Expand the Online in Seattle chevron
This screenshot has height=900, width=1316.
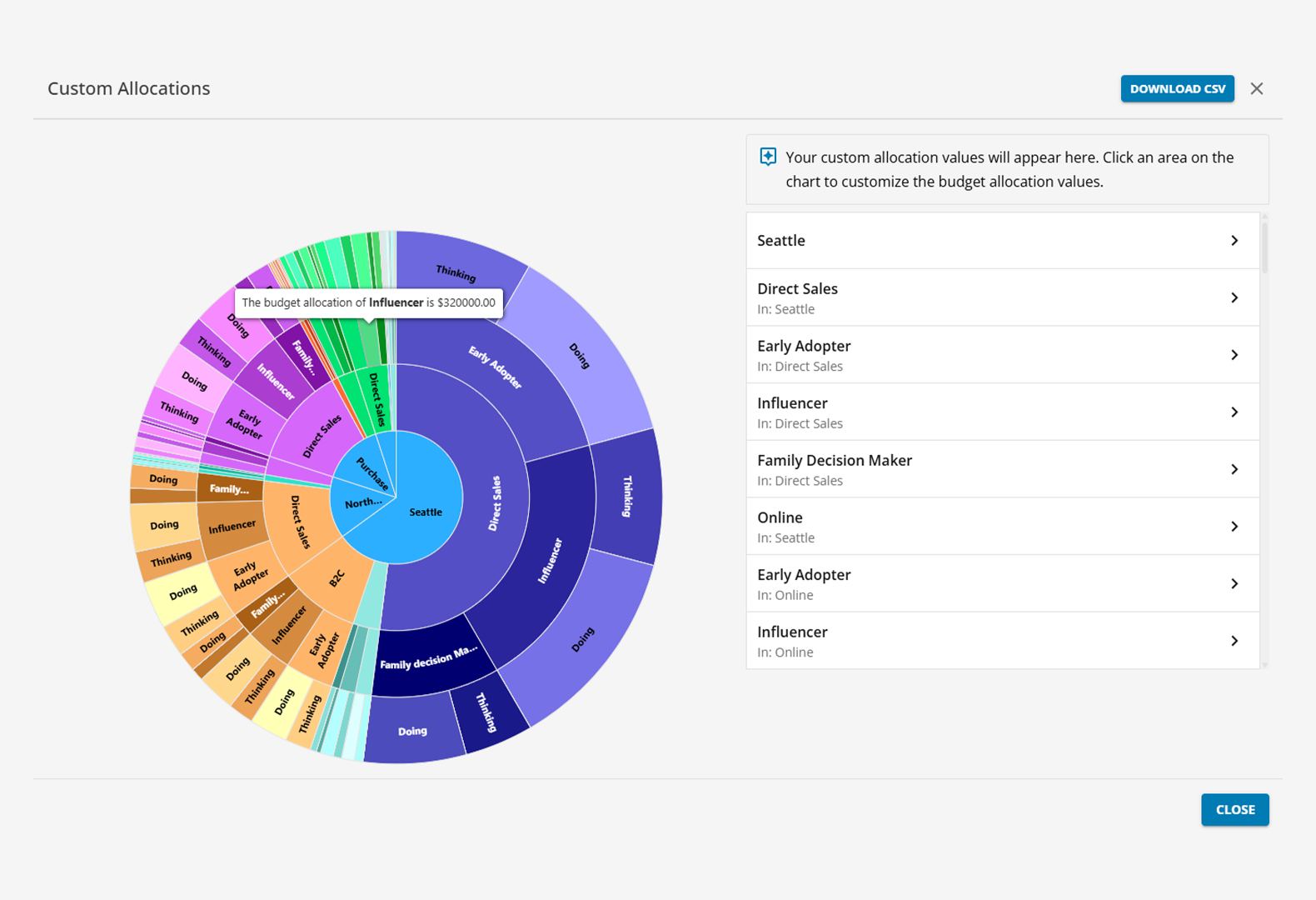(1234, 527)
